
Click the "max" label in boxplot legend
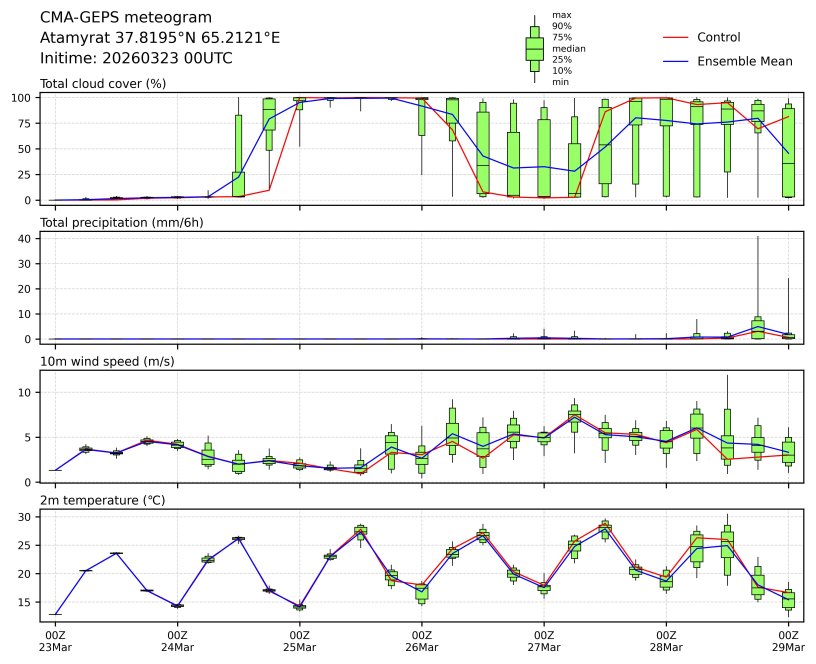[x=561, y=15]
